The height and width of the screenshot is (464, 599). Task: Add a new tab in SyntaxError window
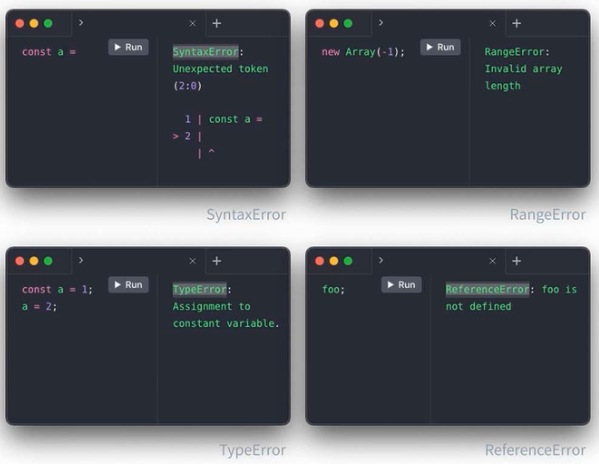pos(217,23)
